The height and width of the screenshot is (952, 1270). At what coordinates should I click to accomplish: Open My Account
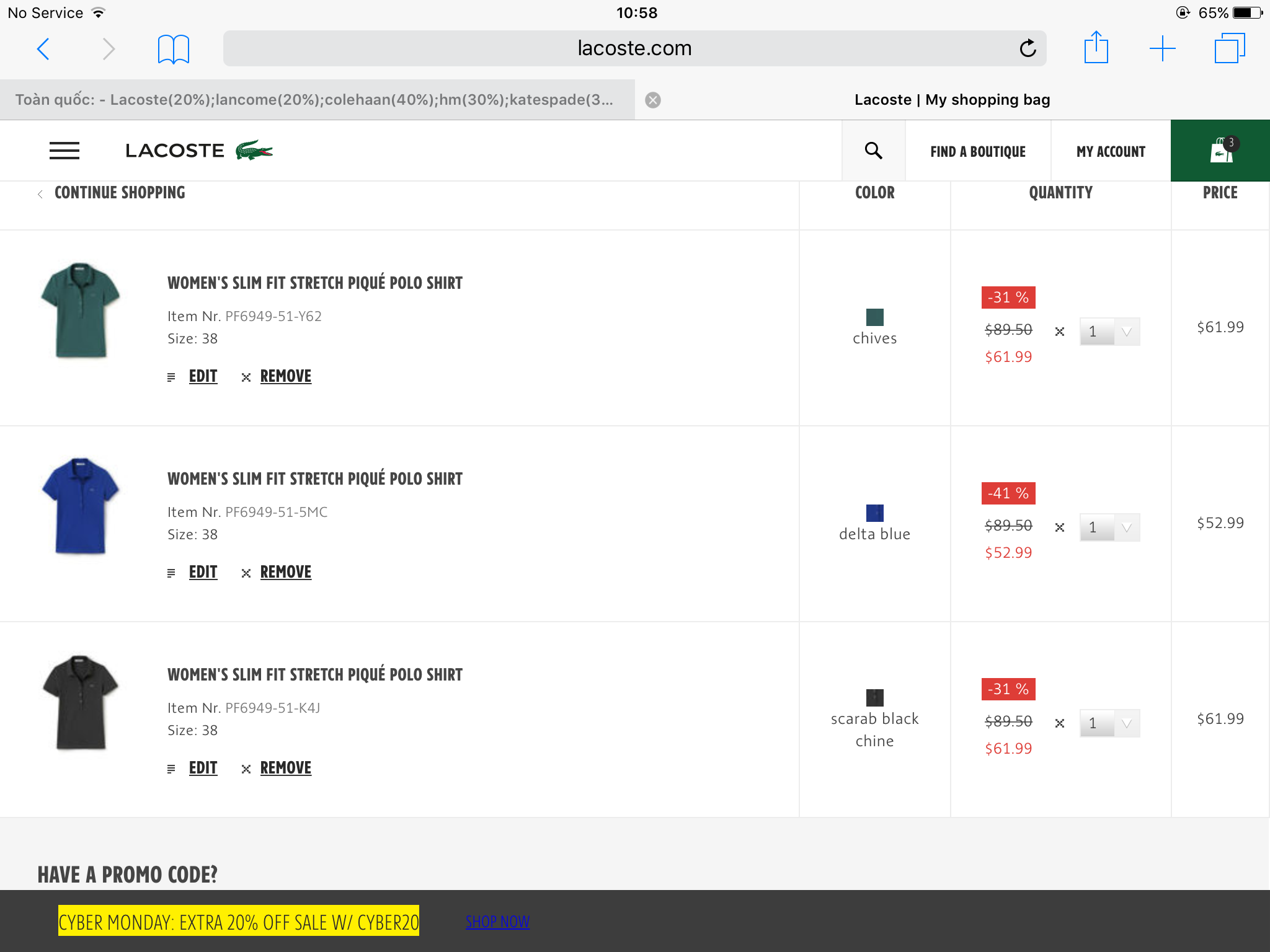[1111, 151]
